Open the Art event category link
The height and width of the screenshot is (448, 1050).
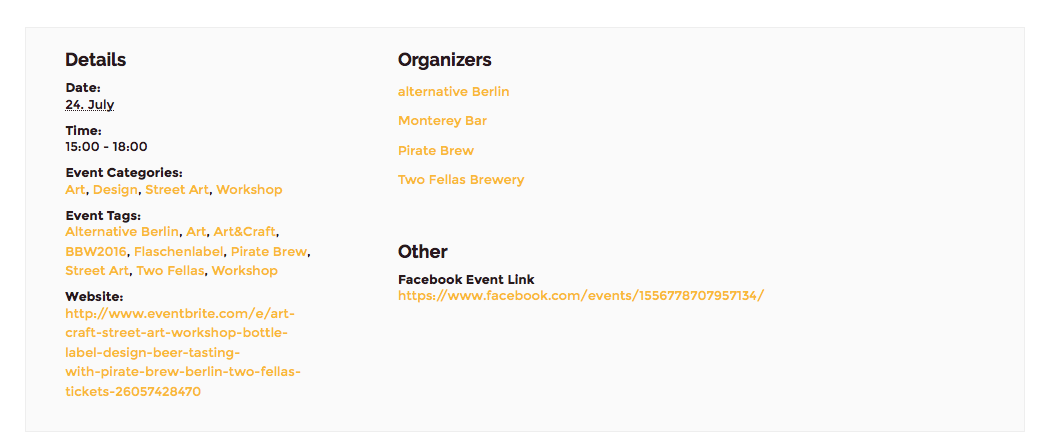75,190
